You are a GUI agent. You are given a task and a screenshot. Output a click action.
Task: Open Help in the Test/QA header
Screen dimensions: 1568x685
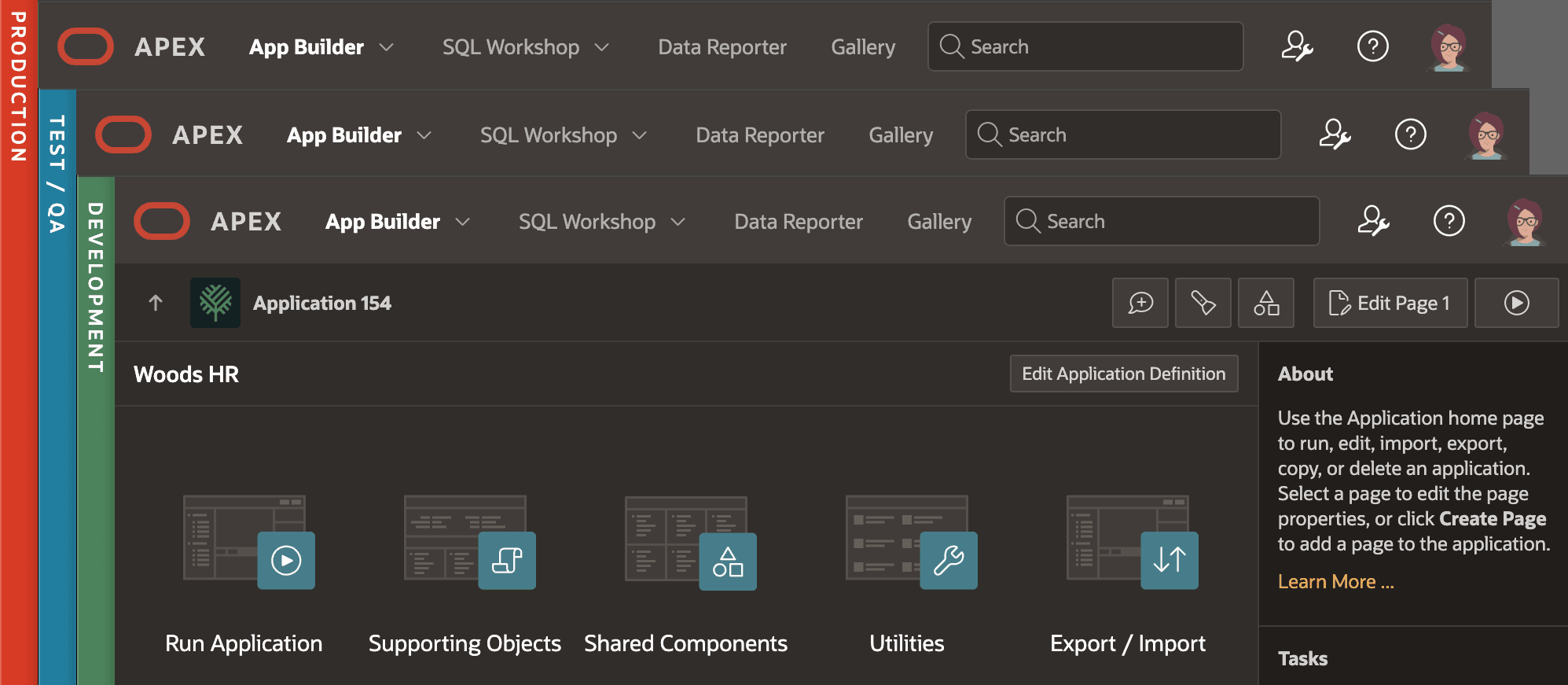click(x=1411, y=134)
